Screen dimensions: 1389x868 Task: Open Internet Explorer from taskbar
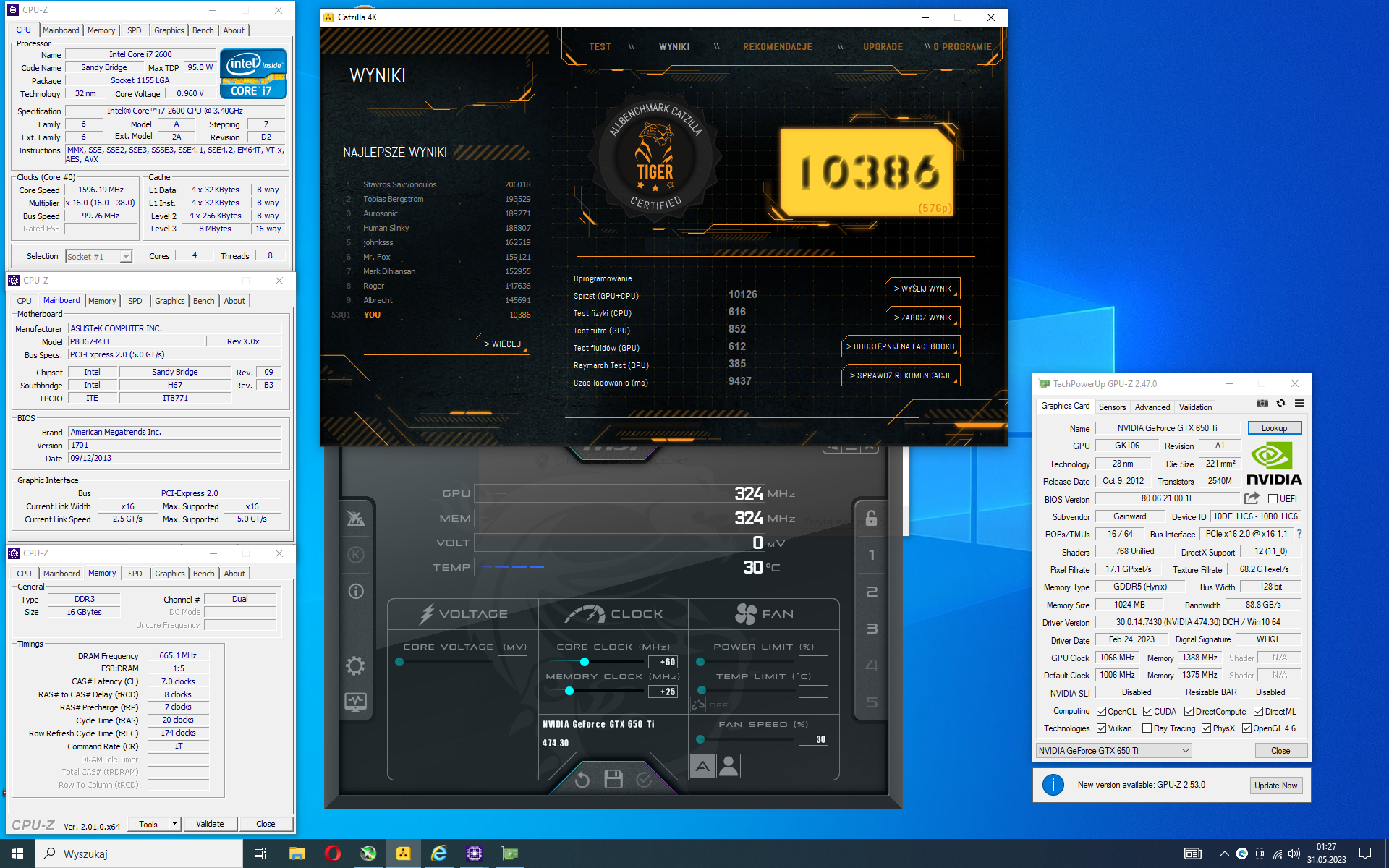pos(438,854)
